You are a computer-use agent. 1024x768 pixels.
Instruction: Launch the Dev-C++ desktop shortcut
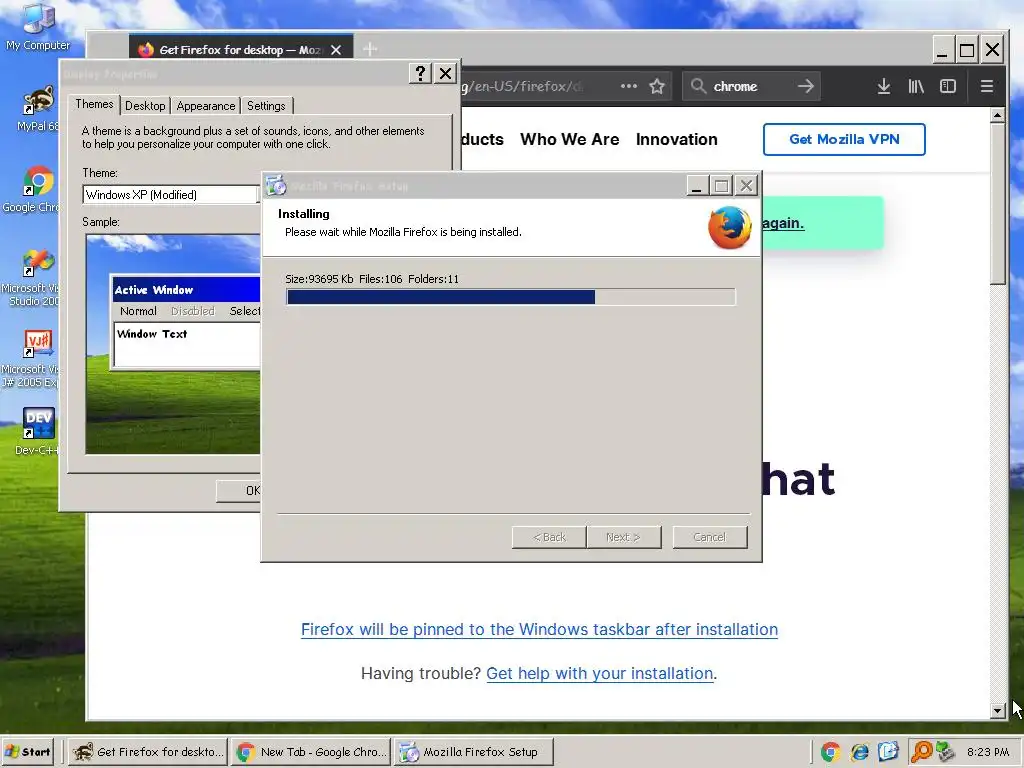(x=37, y=431)
